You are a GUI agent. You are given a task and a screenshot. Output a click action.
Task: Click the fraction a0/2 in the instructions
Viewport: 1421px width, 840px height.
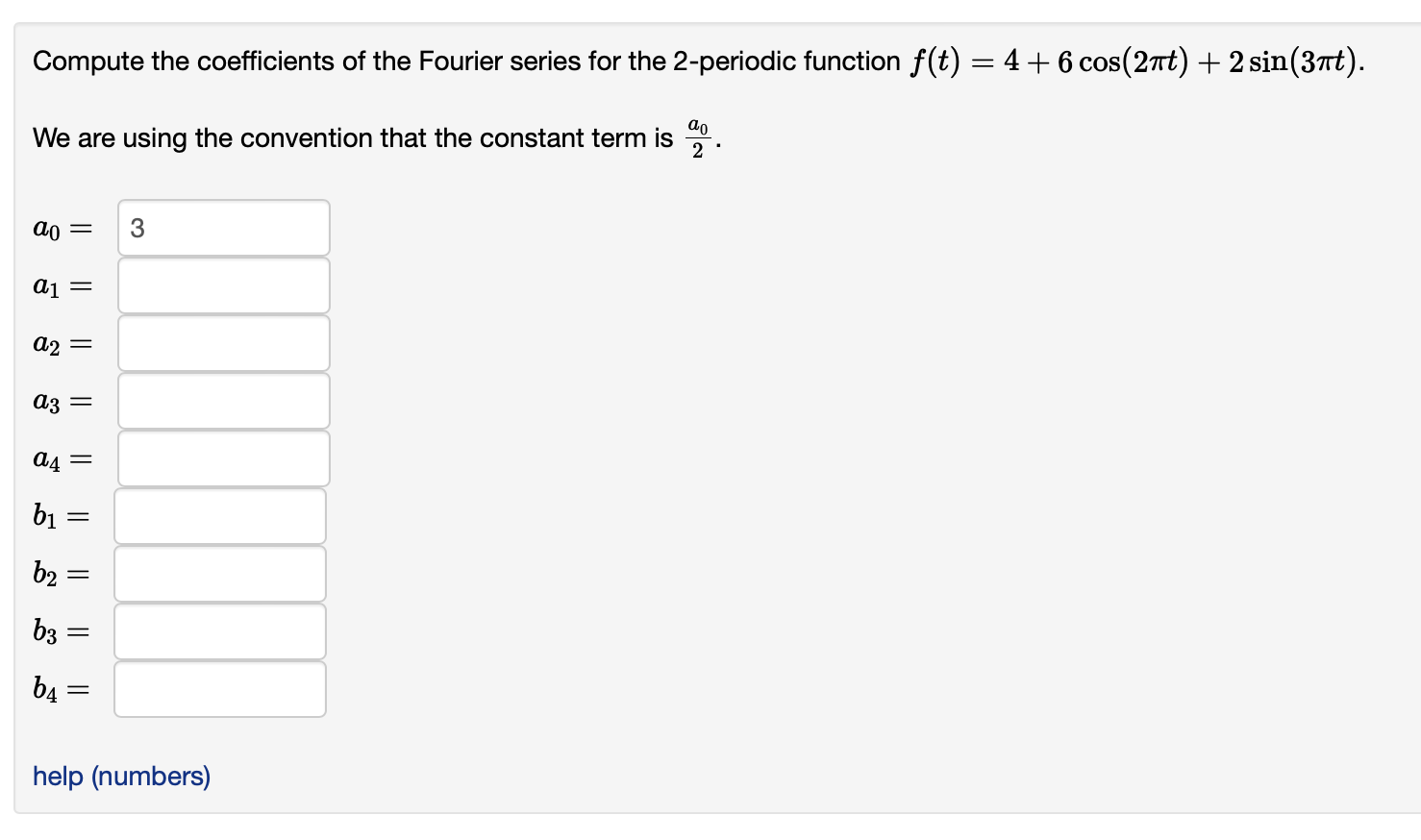point(698,136)
